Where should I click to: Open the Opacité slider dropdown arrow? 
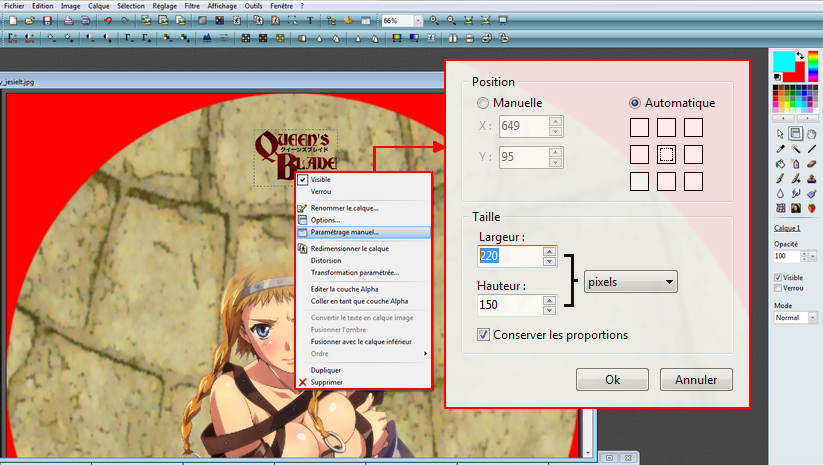[x=813, y=256]
